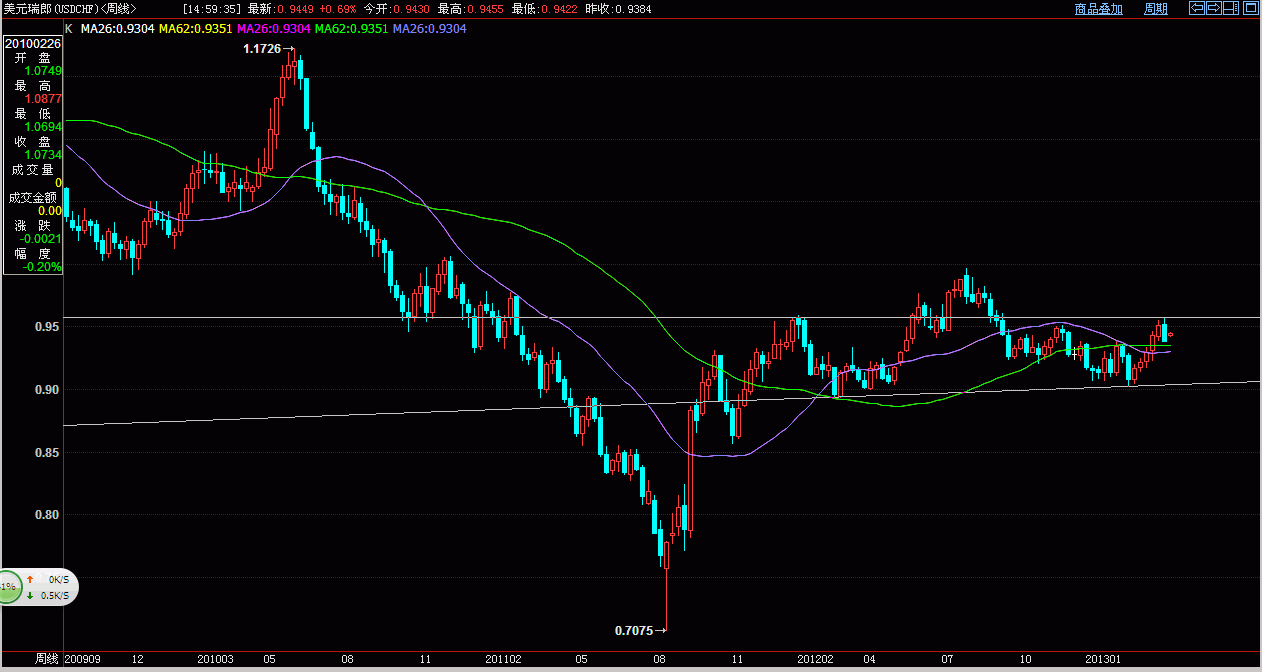Viewport: 1262px width, 672px height.
Task: Click the 0.85 price axis label
Action: 46,452
